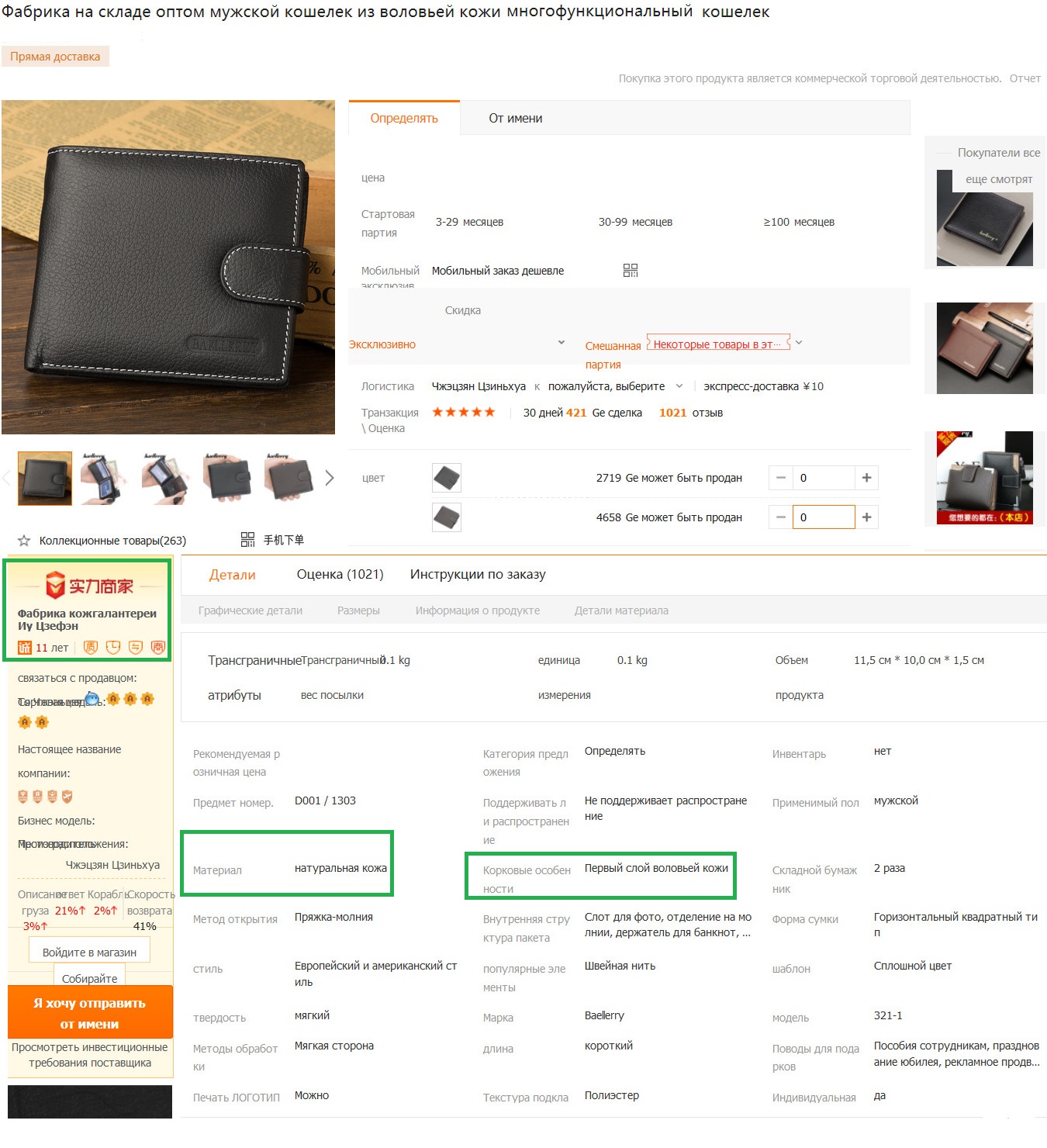Image resolution: width=1047 pixels, height=1148 pixels.
Task: Click the orange 'Я хочу отправить от имени' button
Action: (x=90, y=1012)
